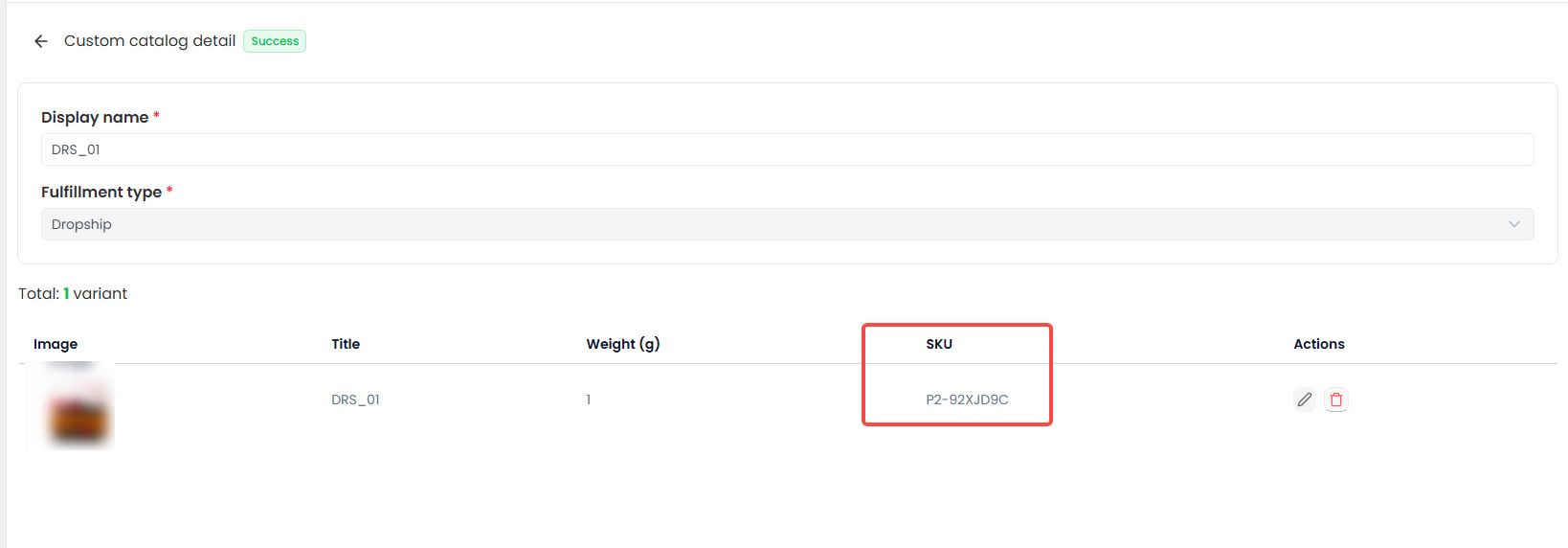Click the Success status badge
Screen dimensions: 1568x548
tap(275, 41)
